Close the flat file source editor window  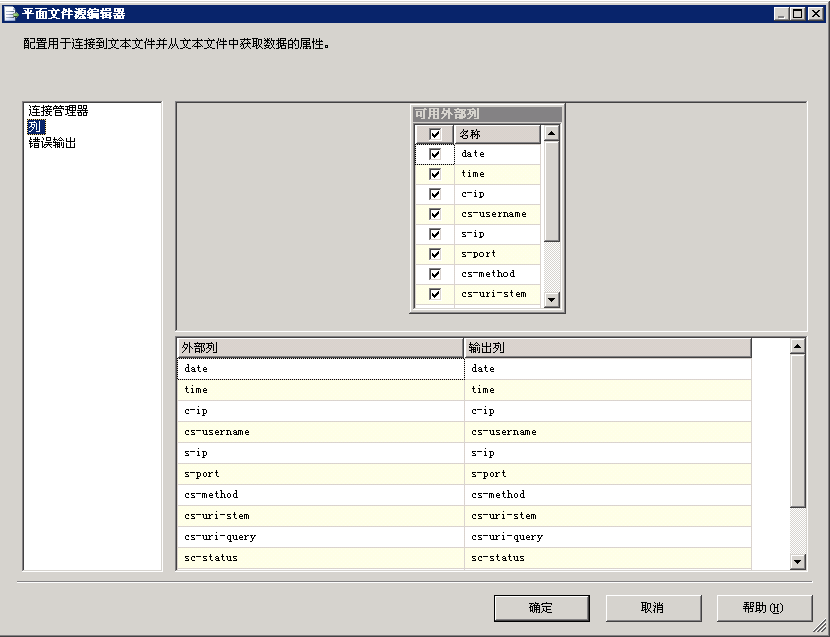point(816,14)
